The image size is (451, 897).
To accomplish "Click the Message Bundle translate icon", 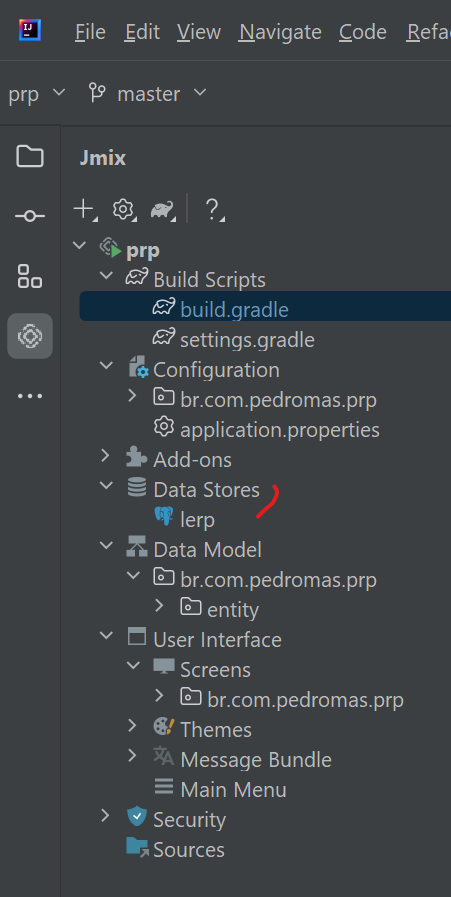I will point(164,756).
